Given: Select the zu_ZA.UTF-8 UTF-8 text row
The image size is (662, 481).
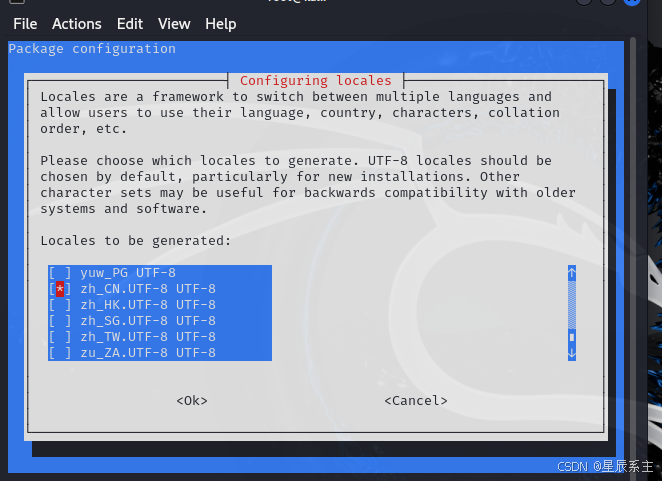Looking at the screenshot, I should coord(148,353).
